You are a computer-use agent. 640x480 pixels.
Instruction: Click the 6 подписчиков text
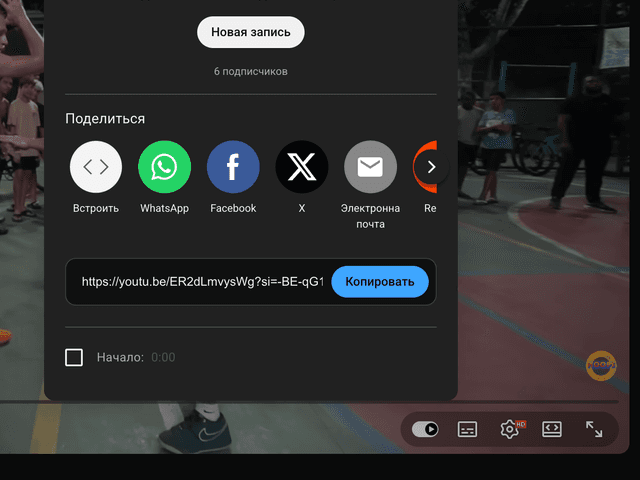coord(251,71)
